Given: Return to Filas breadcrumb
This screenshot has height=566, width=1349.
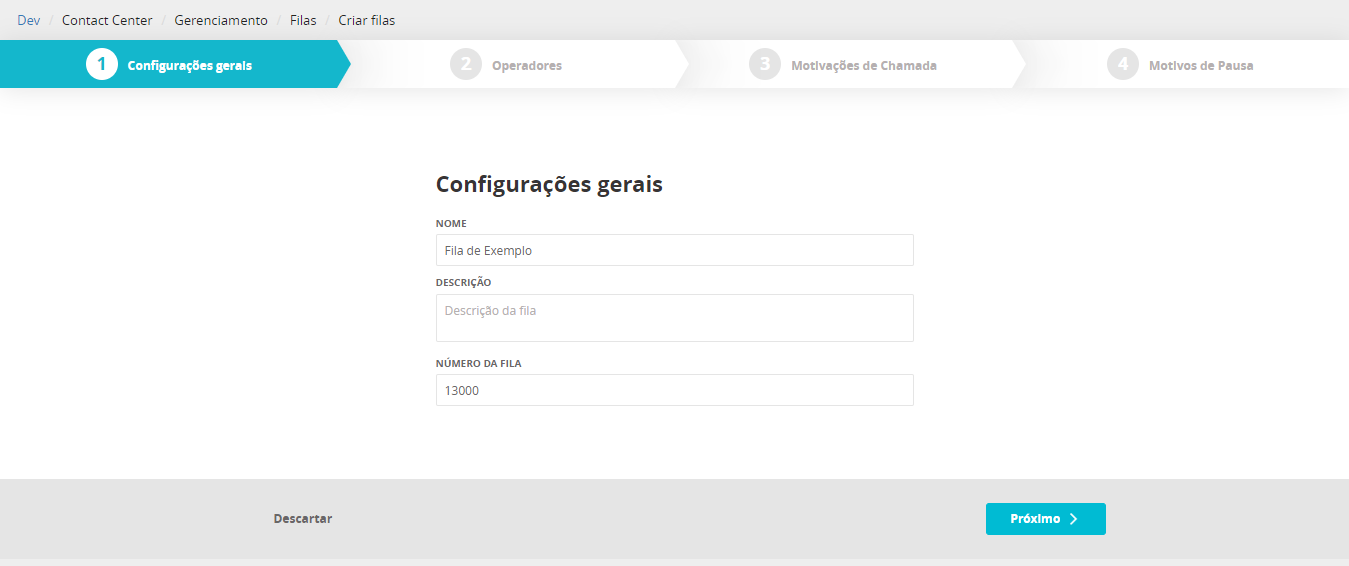Looking at the screenshot, I should pos(303,20).
